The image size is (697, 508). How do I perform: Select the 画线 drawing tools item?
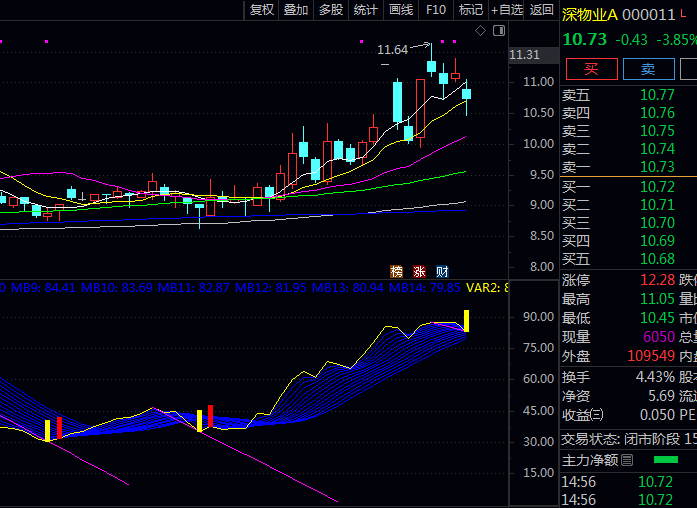point(401,10)
